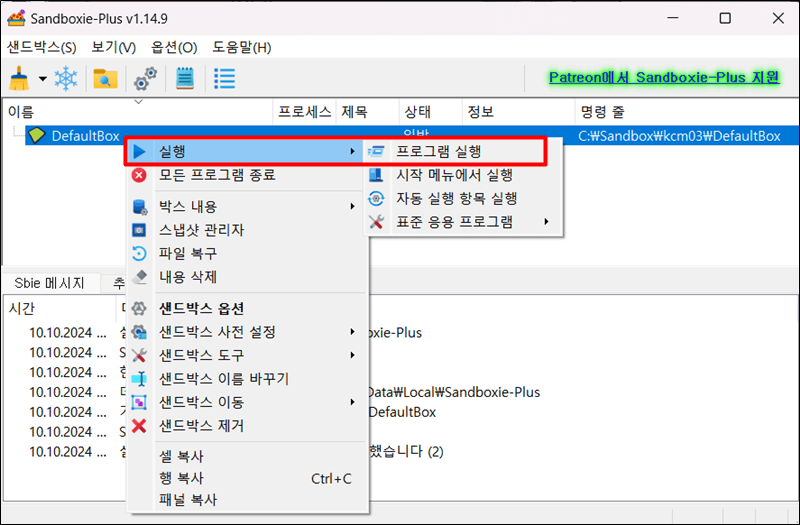800x525 pixels.
Task: Click the snapshot camera icon
Action: pos(139,230)
